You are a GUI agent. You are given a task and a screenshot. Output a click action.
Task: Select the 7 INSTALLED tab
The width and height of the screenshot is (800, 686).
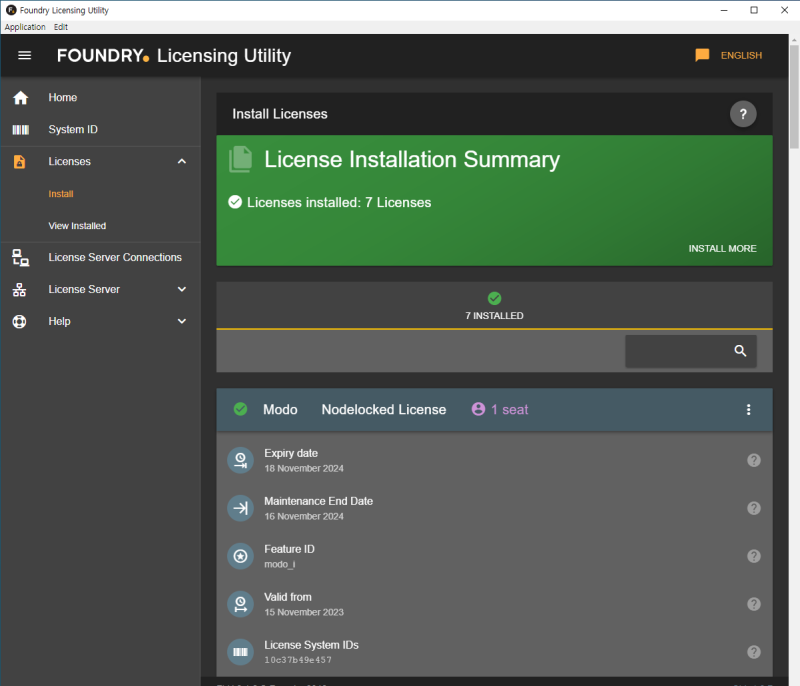coord(494,306)
